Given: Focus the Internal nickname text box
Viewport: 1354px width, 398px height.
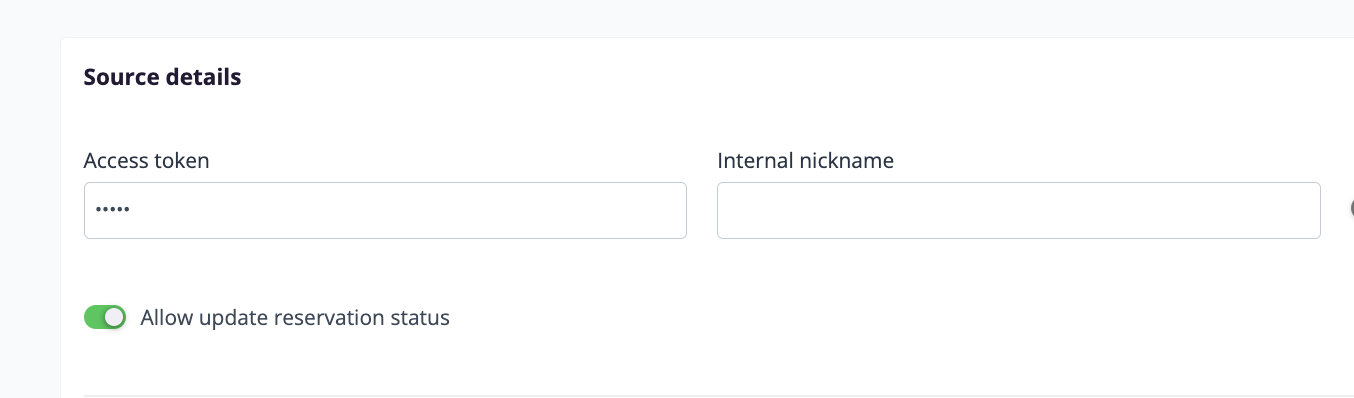Looking at the screenshot, I should tap(1018, 210).
